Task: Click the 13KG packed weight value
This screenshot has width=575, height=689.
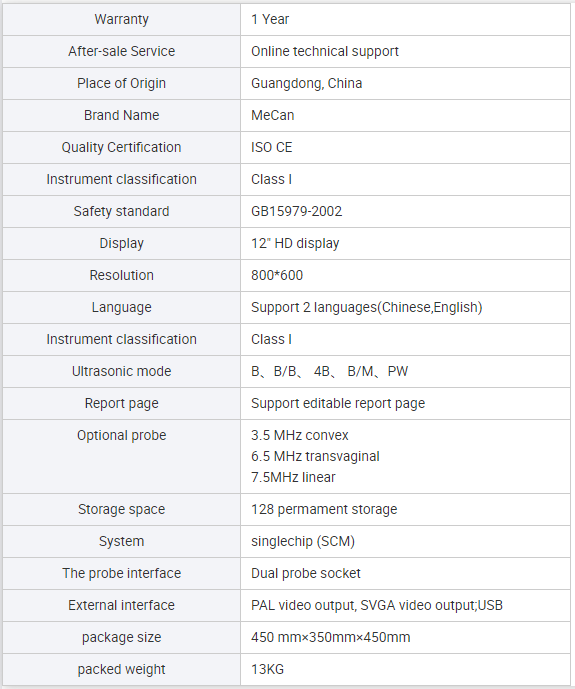Action: 267,669
